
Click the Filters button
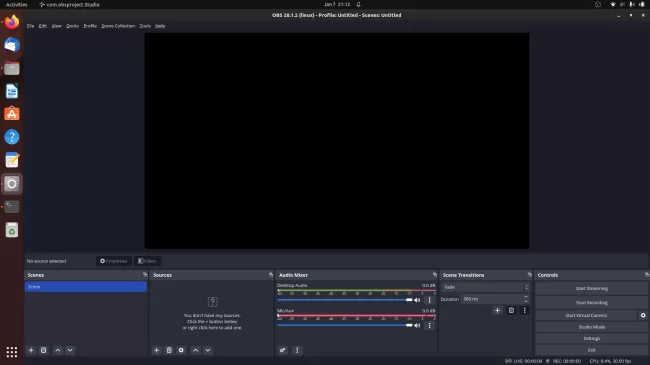(x=147, y=261)
